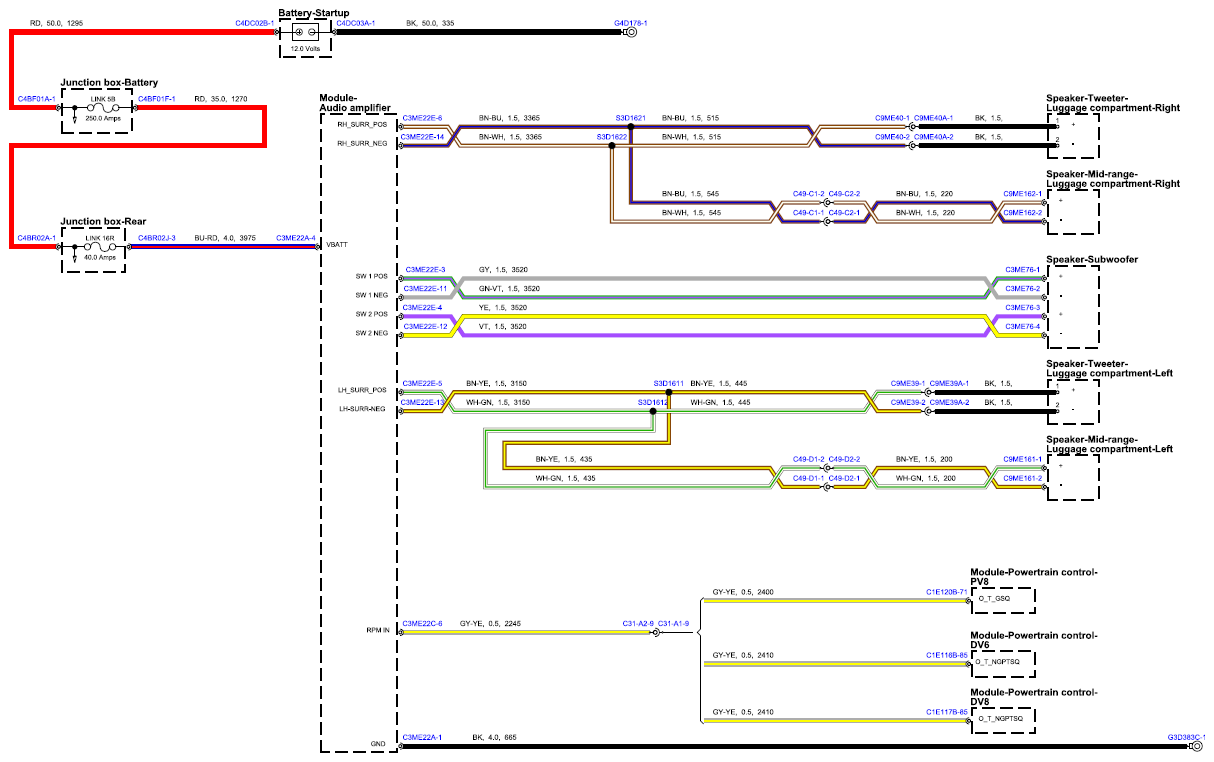Open powertrain connector C1E120B-71
Screen dimensions: 1214x762
[x=947, y=592]
